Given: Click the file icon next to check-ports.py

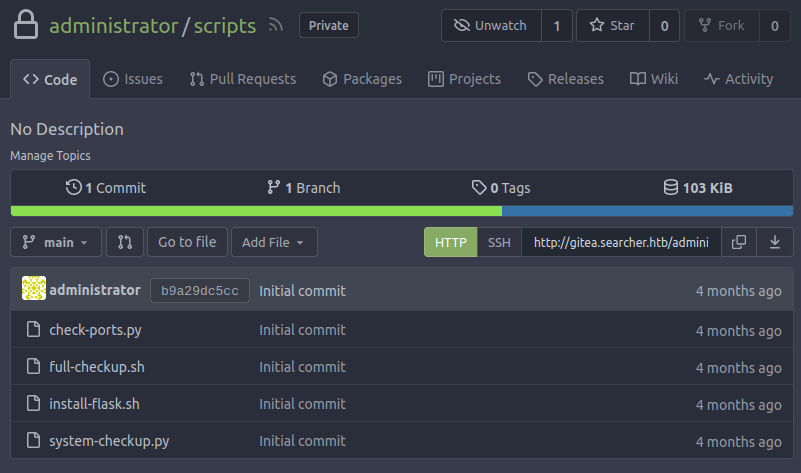Looking at the screenshot, I should tap(33, 330).
